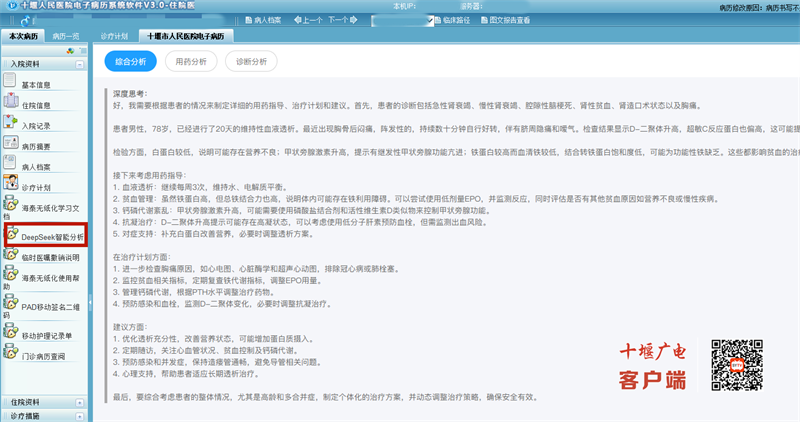Open 病人档案 sidebar icon
The height and width of the screenshot is (422, 800).
pyautogui.click(x=10, y=162)
